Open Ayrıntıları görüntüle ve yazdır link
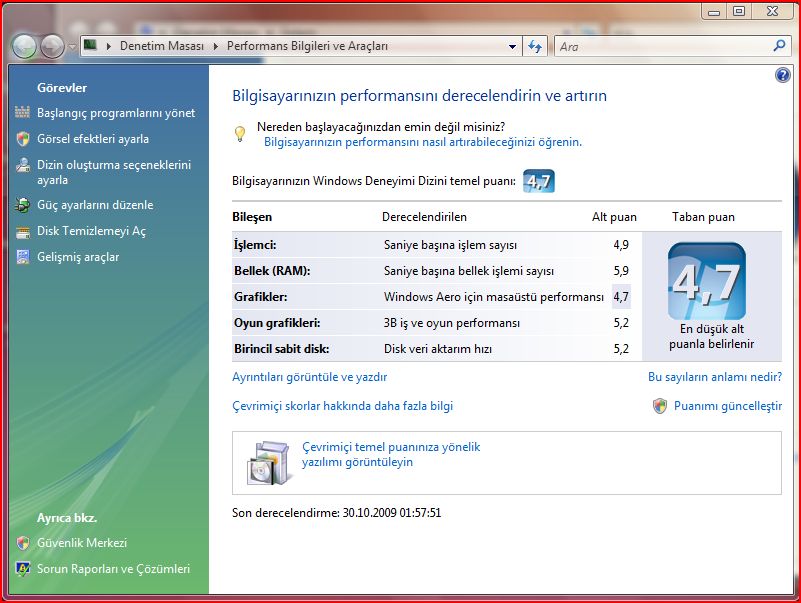This screenshot has height=603, width=801. tap(310, 377)
